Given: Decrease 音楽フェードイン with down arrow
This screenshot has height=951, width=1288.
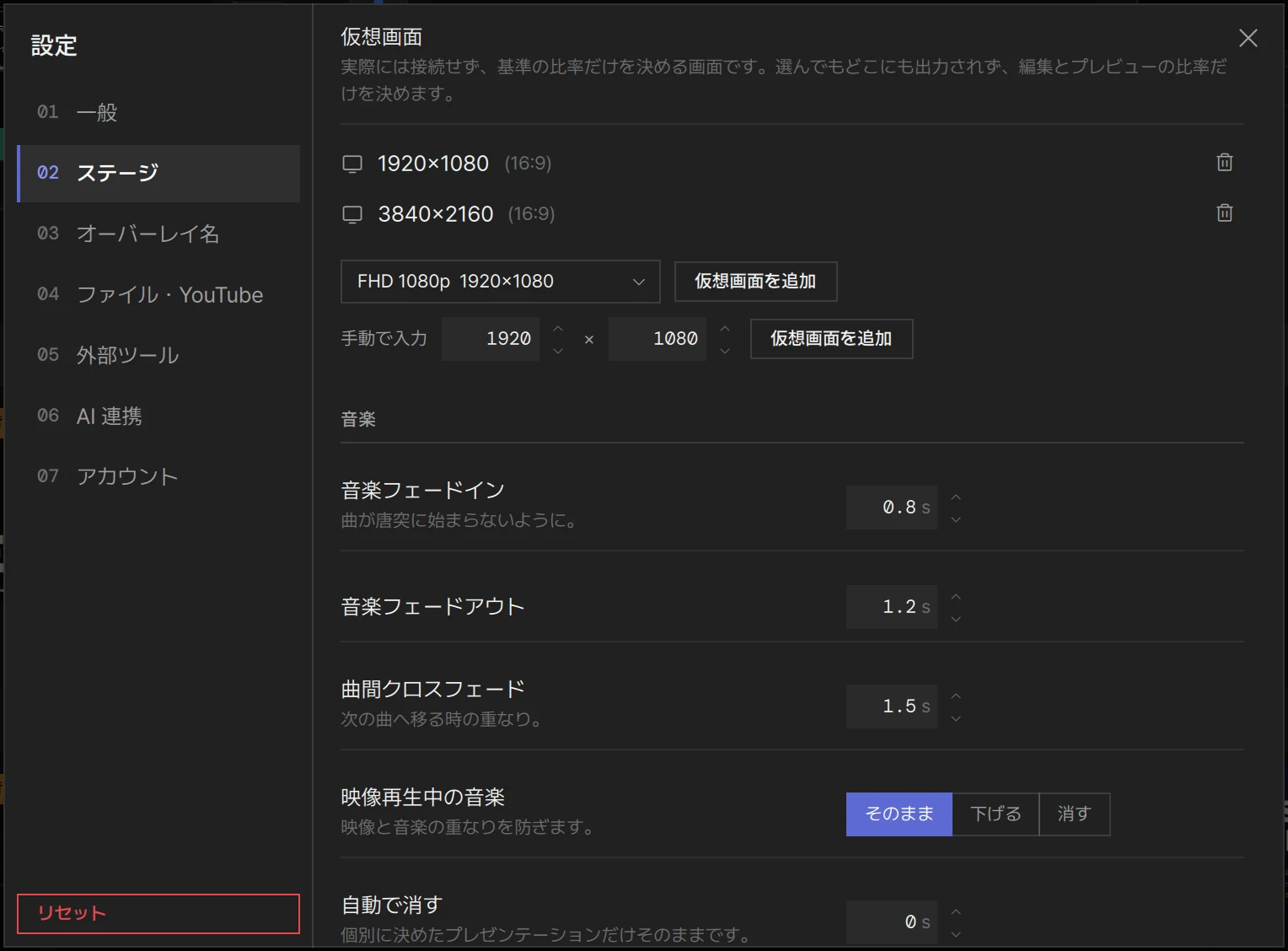Looking at the screenshot, I should click(956, 518).
